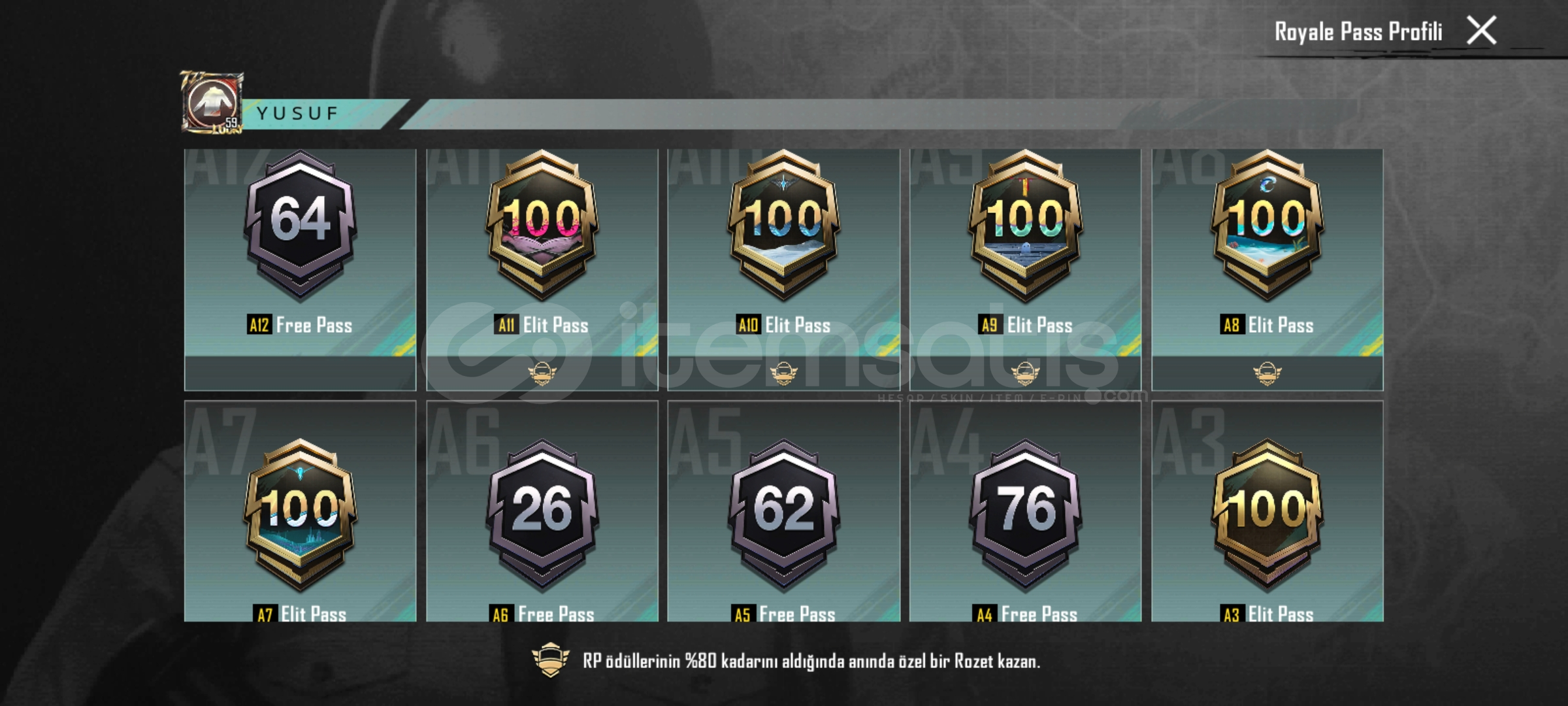The width and height of the screenshot is (1568, 706).
Task: Click the Royale Pass Profili title
Action: pyautogui.click(x=1358, y=31)
